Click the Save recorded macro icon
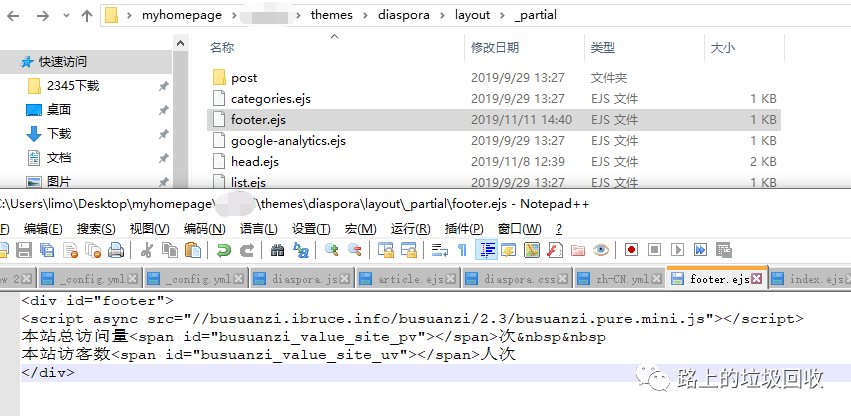851x416 pixels. tap(724, 250)
